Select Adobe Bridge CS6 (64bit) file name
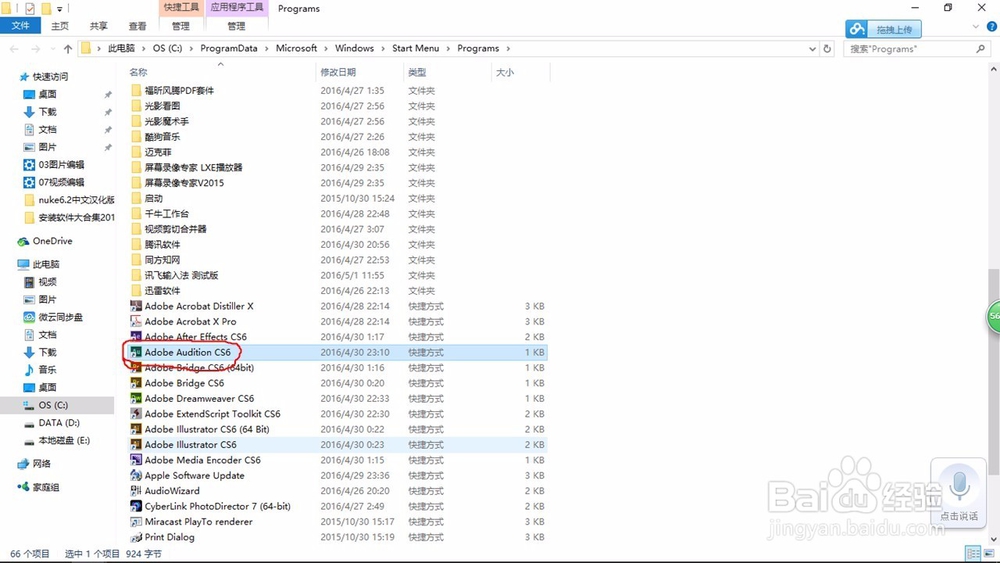Screen dimensions: 1000x563 [199, 367]
